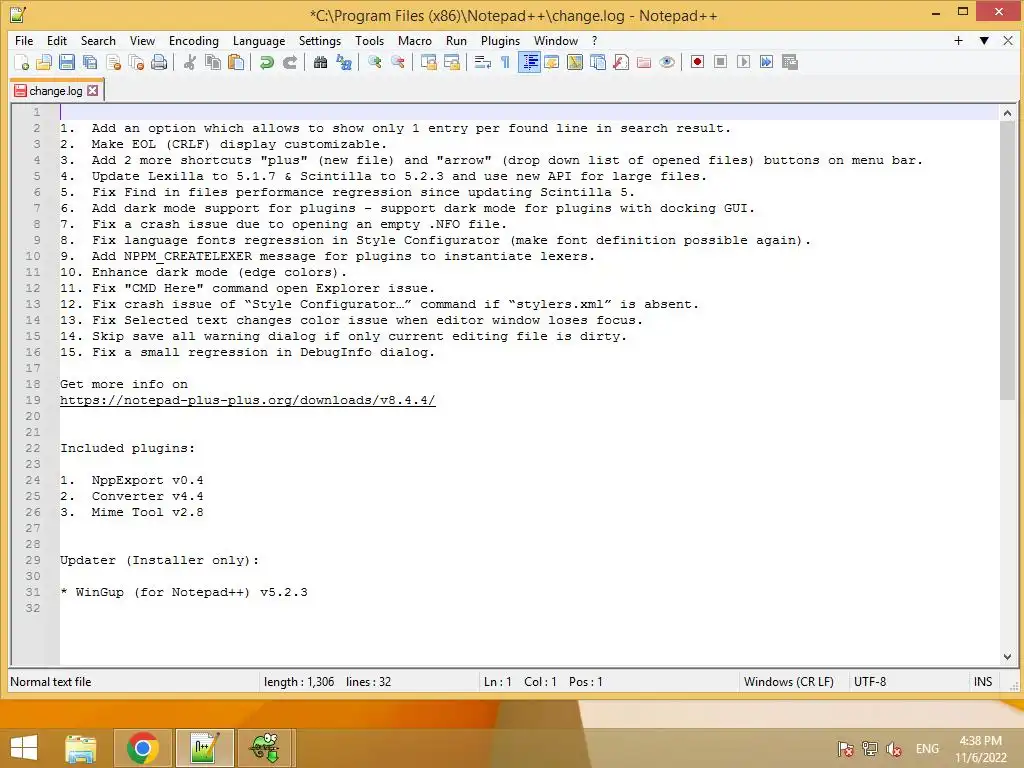Open the Define your language icon
The height and width of the screenshot is (768, 1024).
[x=552, y=62]
